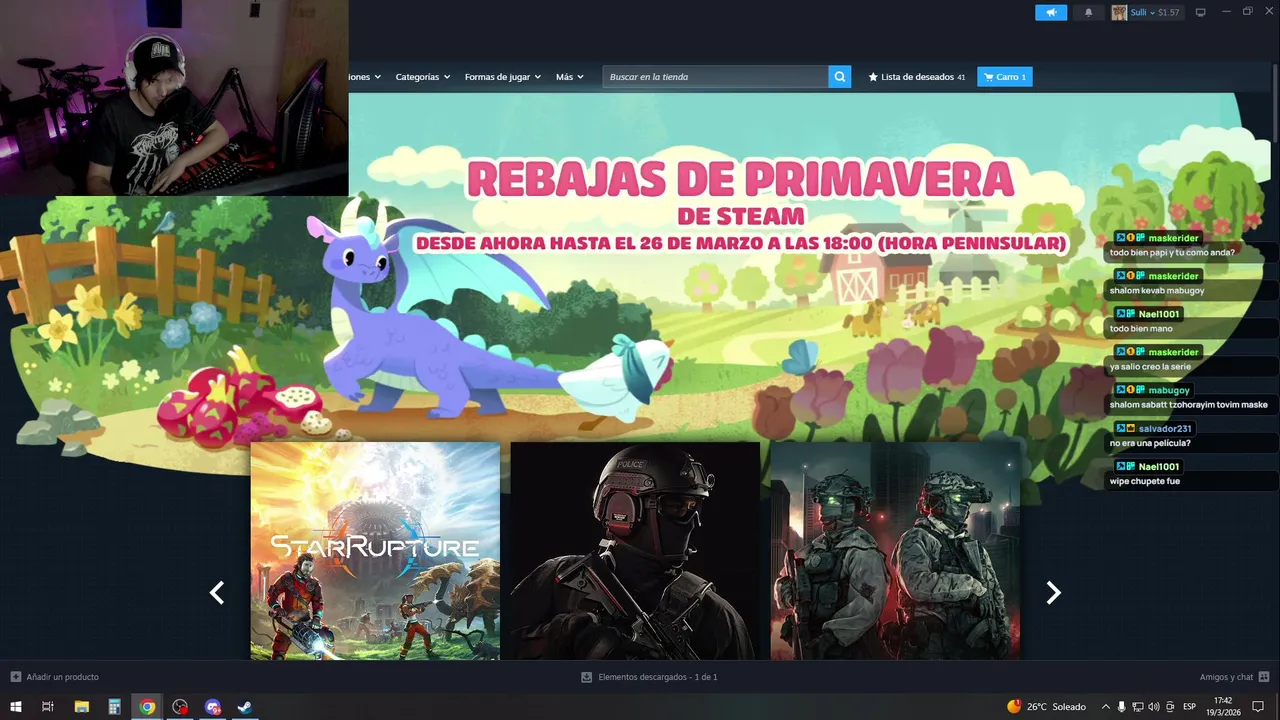This screenshot has width=1280, height=720.
Task: Expand the 'Más' store menu
Action: pos(570,77)
